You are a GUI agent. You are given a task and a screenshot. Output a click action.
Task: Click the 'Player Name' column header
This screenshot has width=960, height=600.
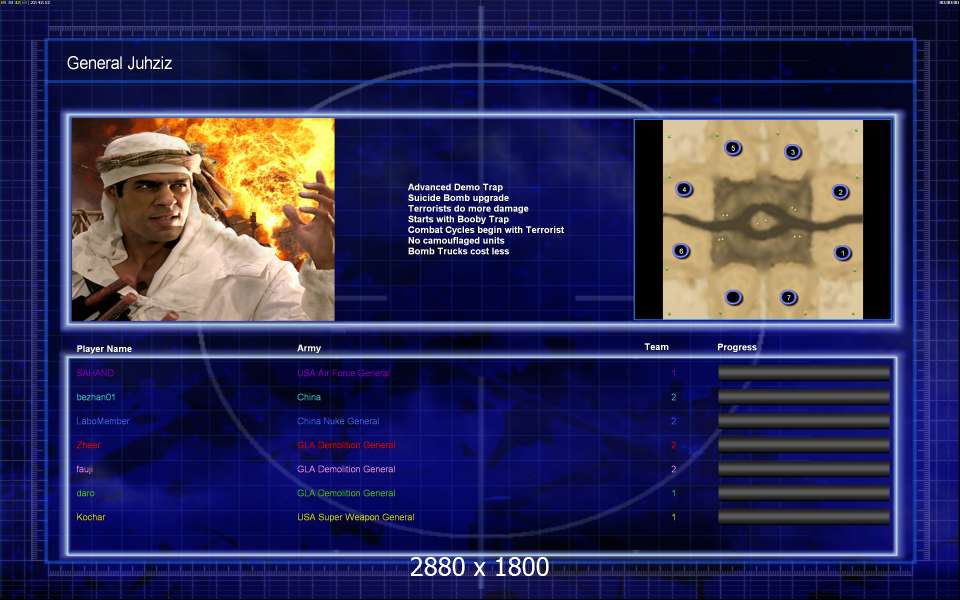click(104, 348)
